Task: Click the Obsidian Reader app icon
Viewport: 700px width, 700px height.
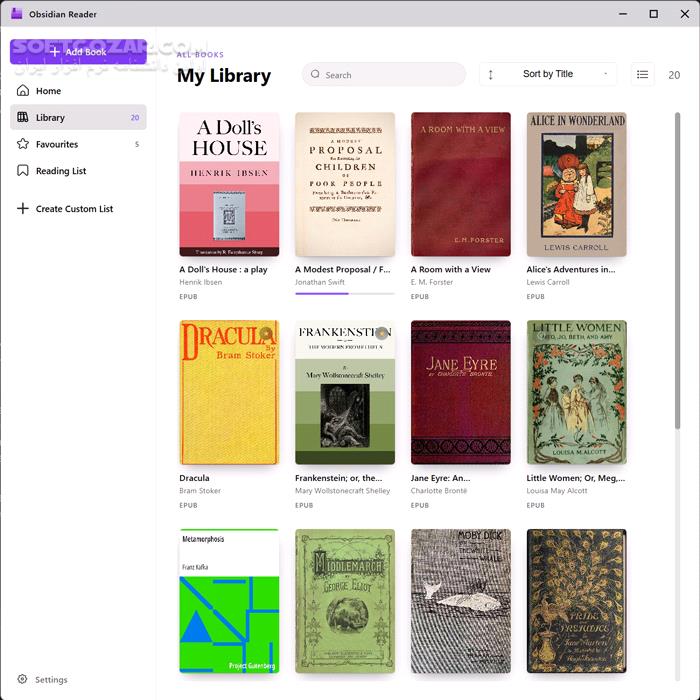Action: 17,13
